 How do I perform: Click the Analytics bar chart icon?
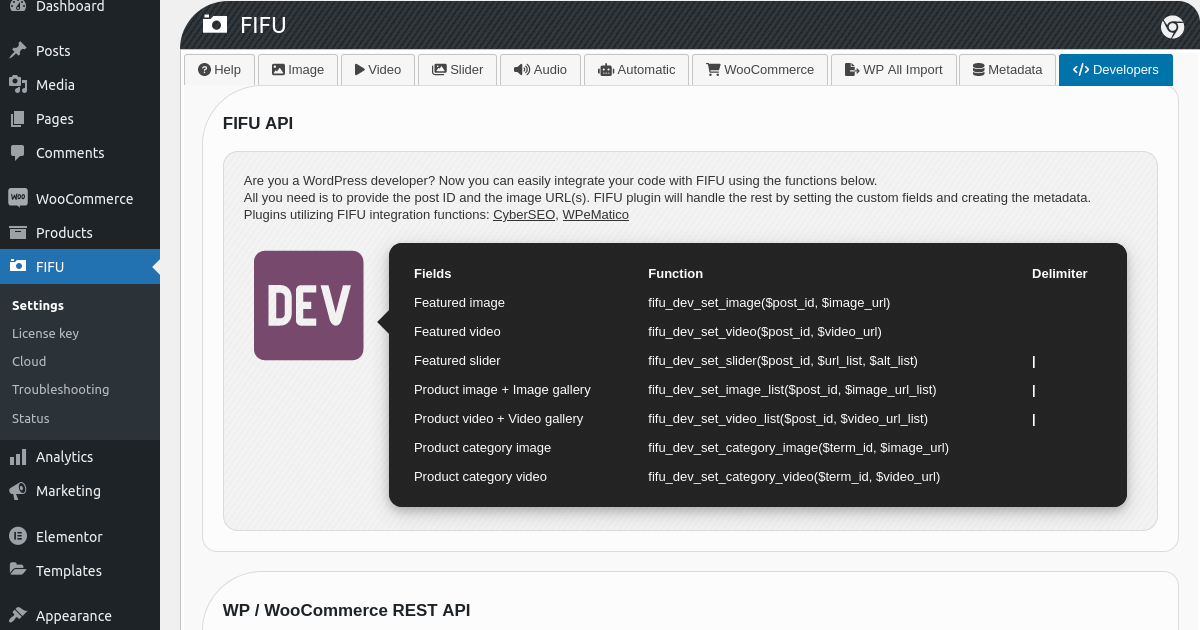tap(18, 457)
